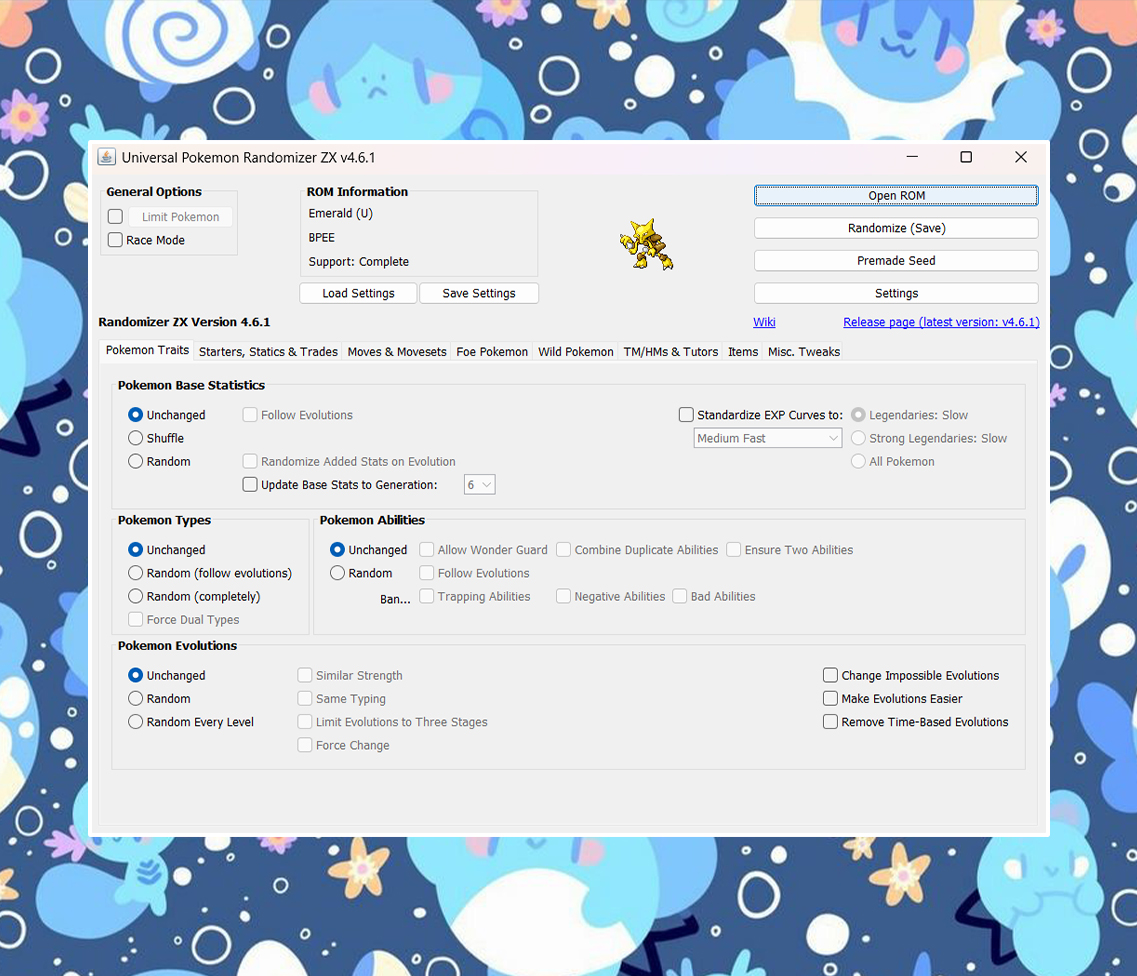This screenshot has height=976, width=1137.
Task: Click the Premade Seed button
Action: tap(895, 260)
